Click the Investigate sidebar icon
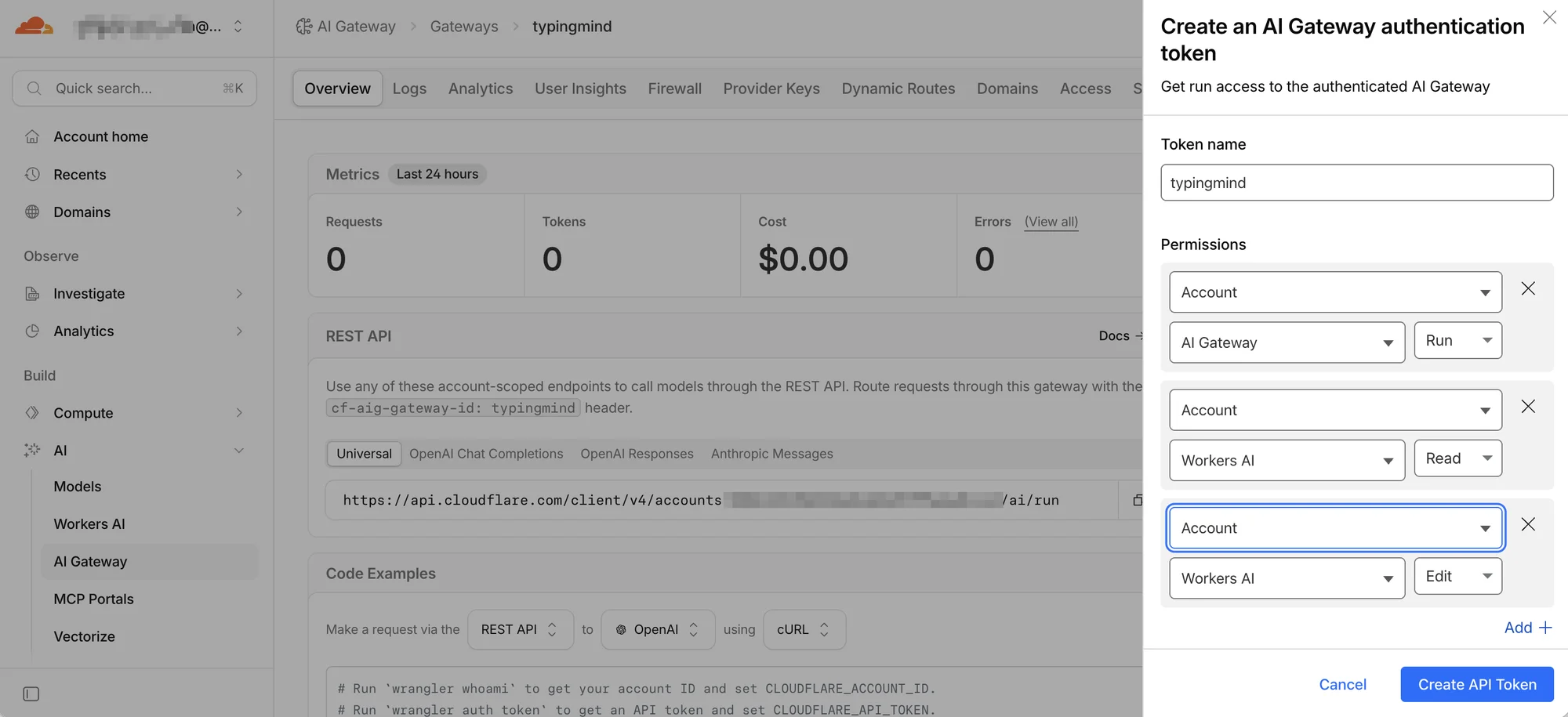Image resolution: width=1568 pixels, height=717 pixels. point(32,293)
